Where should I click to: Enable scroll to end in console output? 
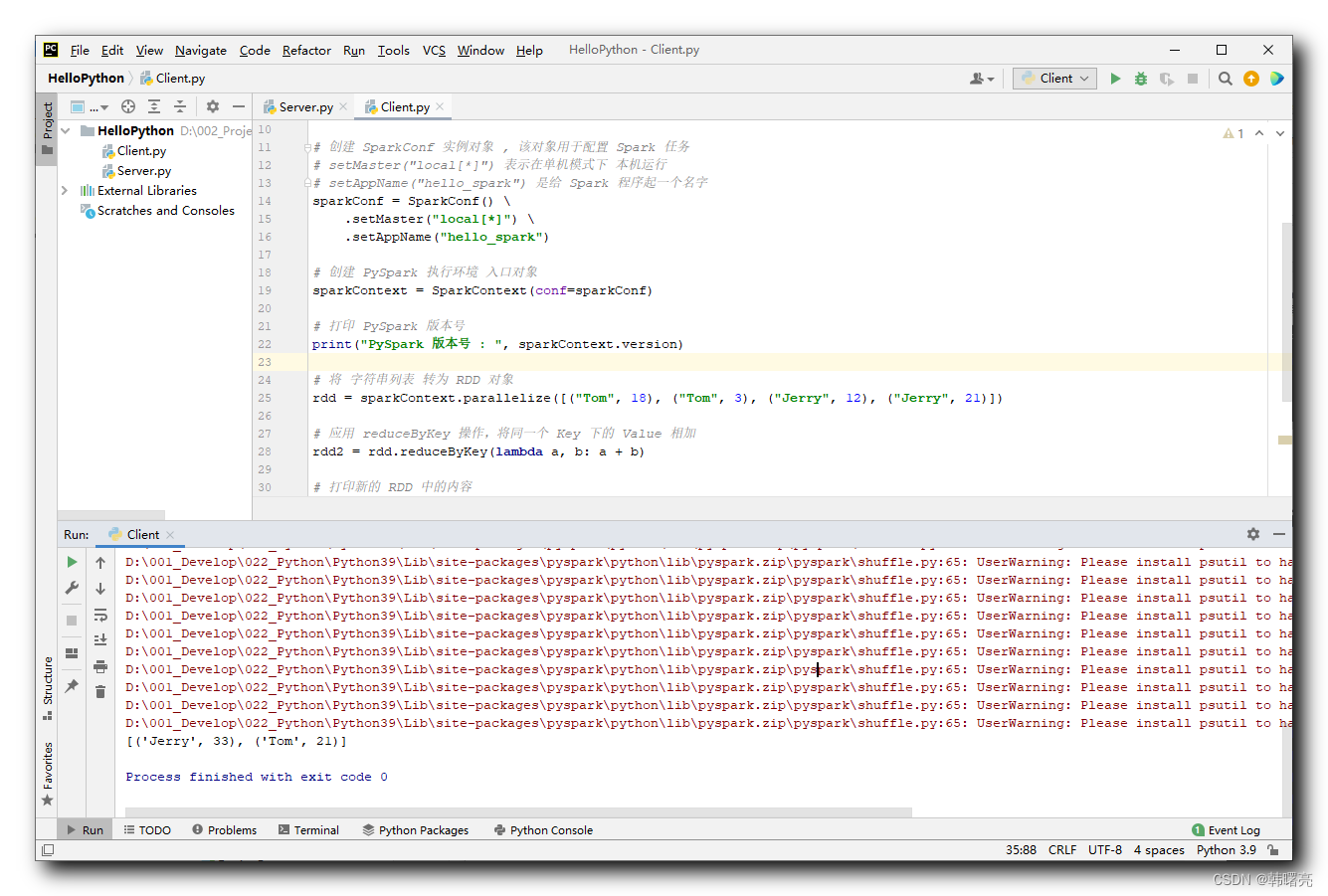coord(99,639)
